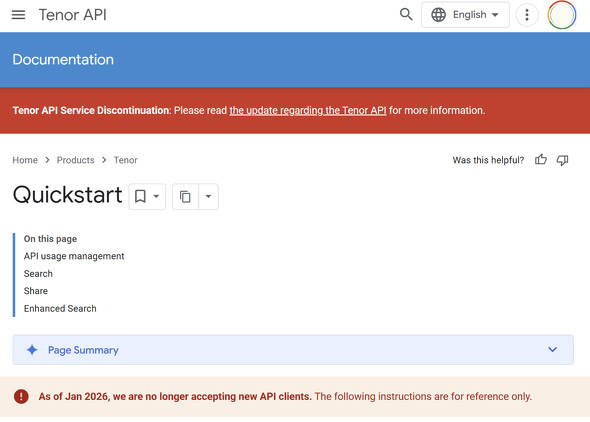The image size is (590, 422).
Task: Open the three-dot more options menu
Action: 527,15
